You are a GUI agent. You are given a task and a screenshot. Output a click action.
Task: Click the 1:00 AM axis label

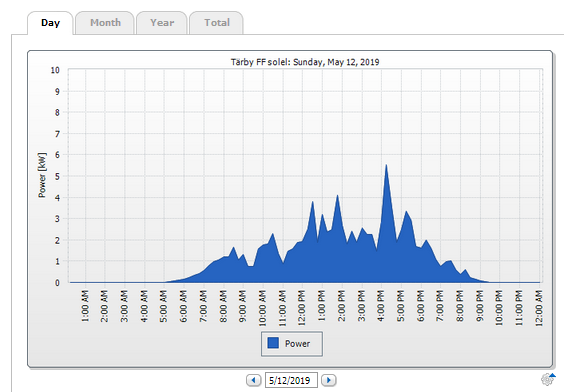(85, 306)
